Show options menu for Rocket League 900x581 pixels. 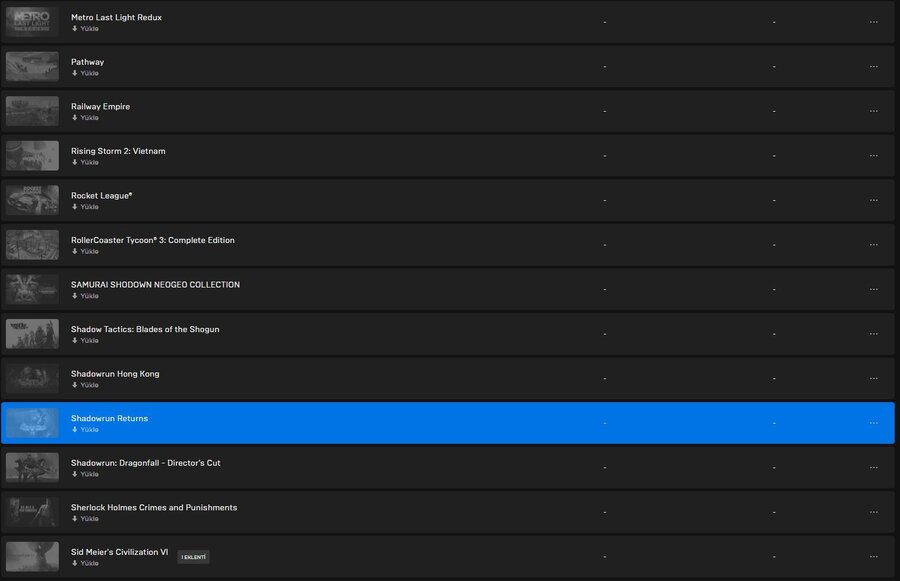coord(873,200)
